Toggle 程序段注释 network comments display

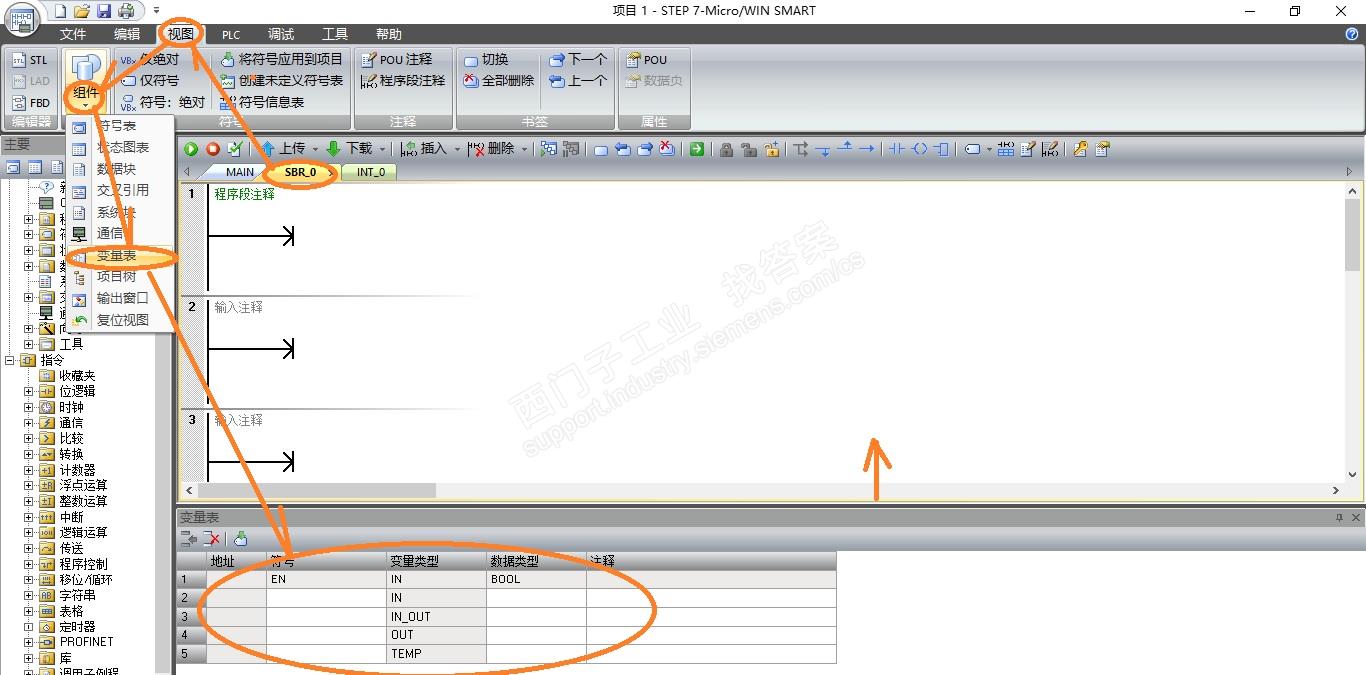[x=403, y=80]
